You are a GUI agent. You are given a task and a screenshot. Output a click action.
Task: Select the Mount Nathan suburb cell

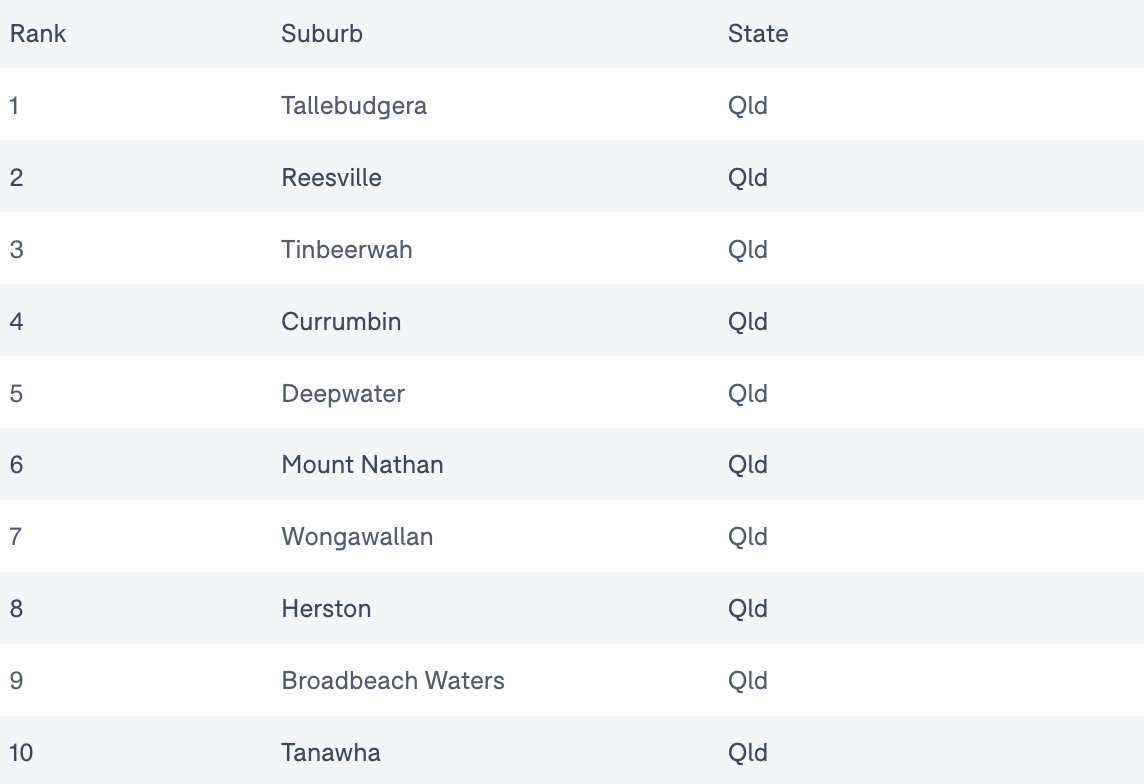[362, 465]
